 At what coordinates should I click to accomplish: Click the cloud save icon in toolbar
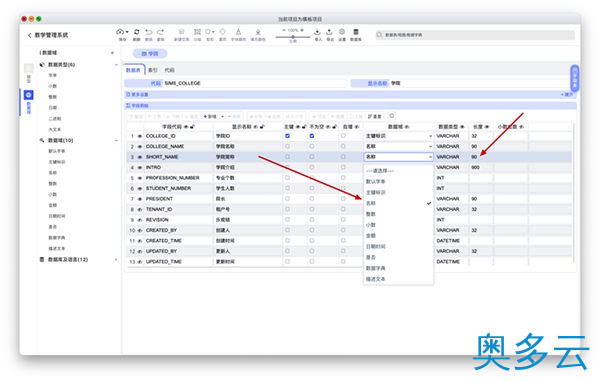(120, 32)
